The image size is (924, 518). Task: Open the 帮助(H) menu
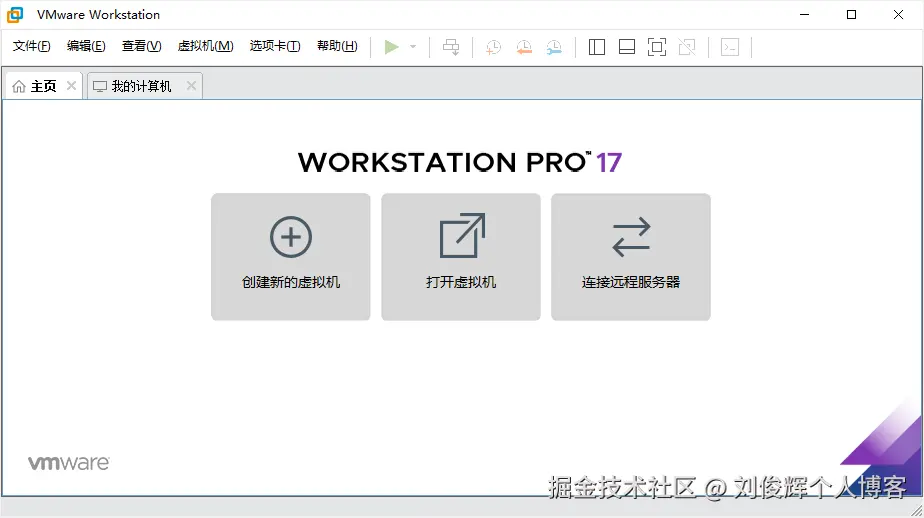tap(338, 46)
